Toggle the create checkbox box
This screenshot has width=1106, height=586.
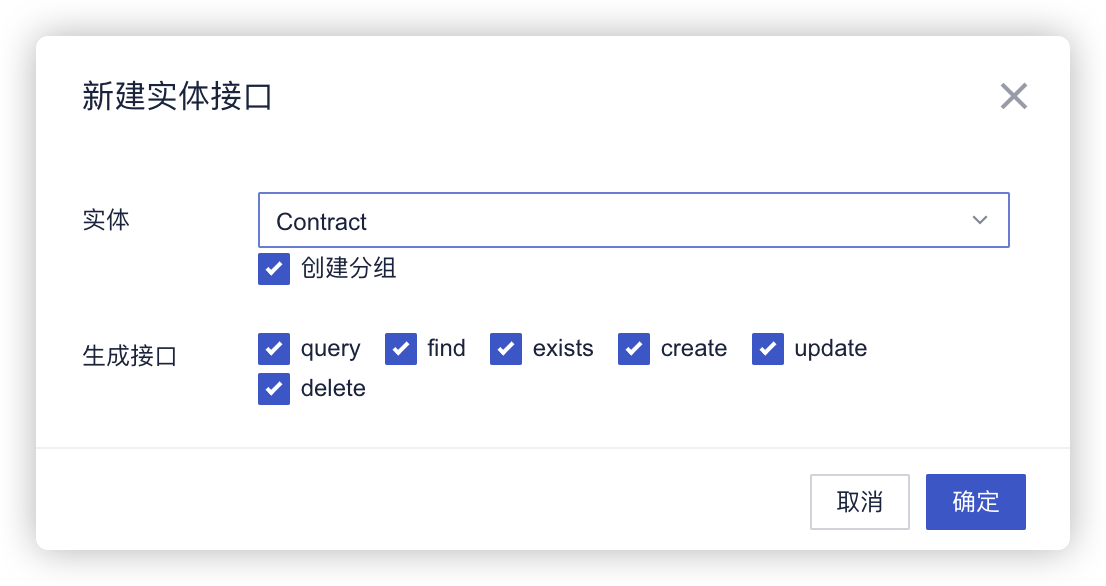pos(634,349)
